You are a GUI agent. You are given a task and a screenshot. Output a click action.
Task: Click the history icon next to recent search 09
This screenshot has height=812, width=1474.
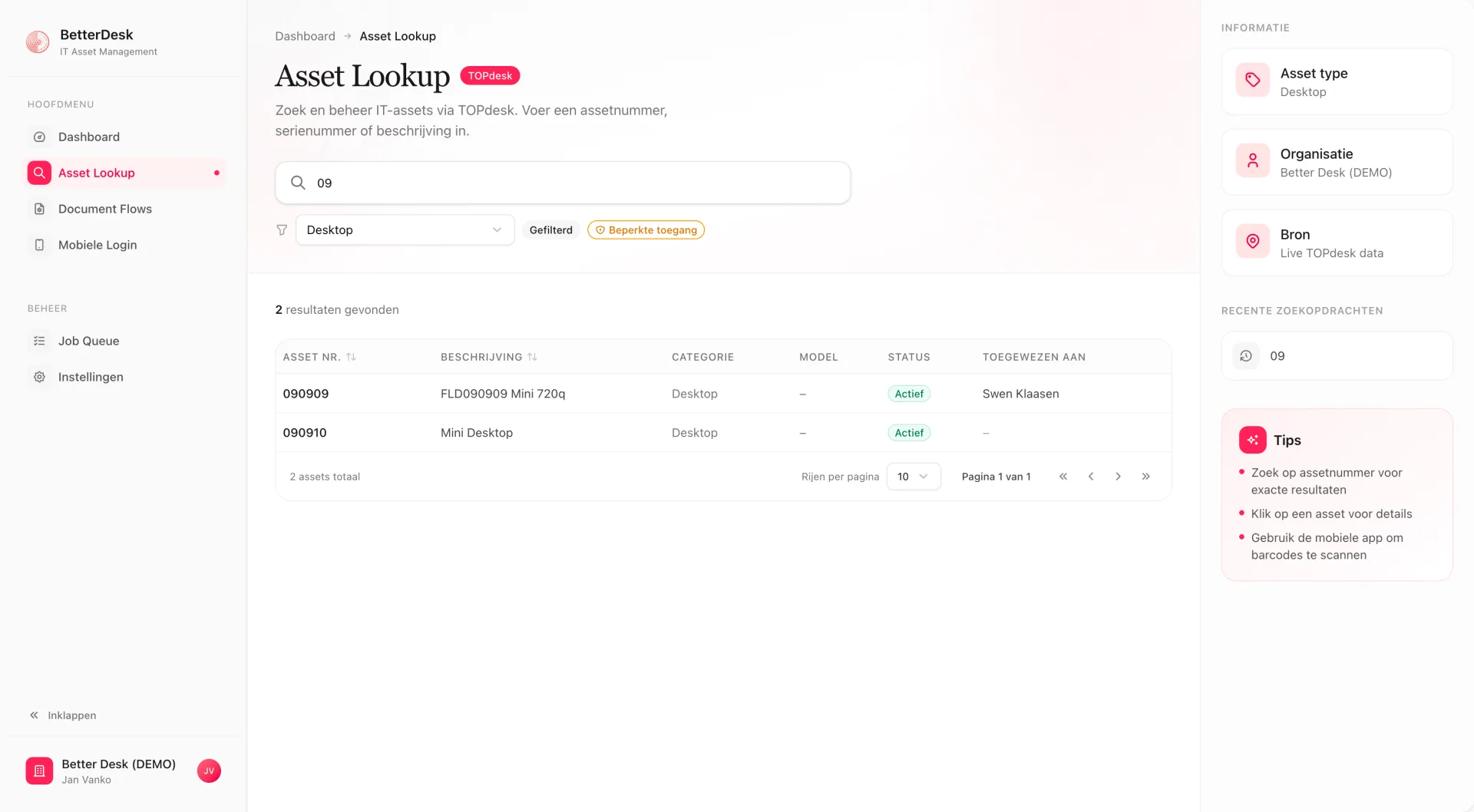click(x=1245, y=355)
